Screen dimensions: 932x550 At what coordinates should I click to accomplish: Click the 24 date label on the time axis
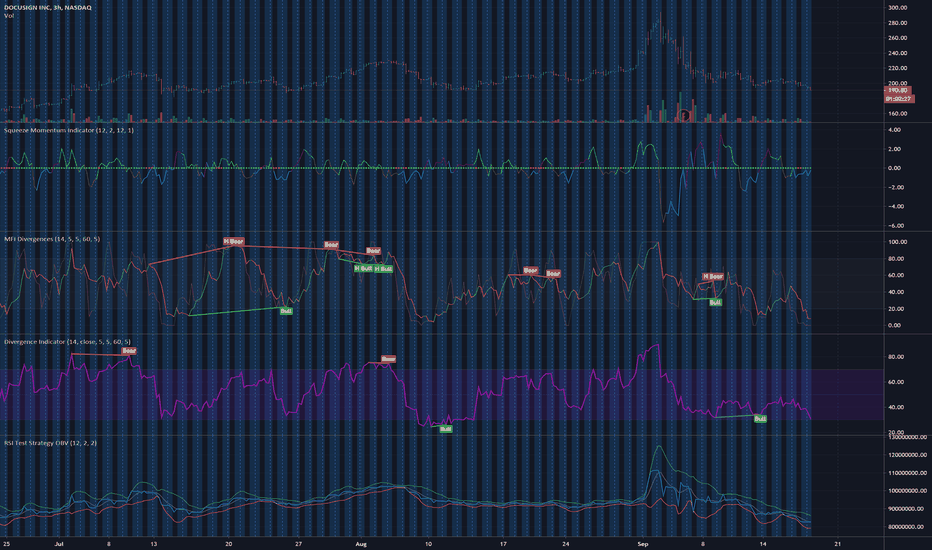(566, 543)
